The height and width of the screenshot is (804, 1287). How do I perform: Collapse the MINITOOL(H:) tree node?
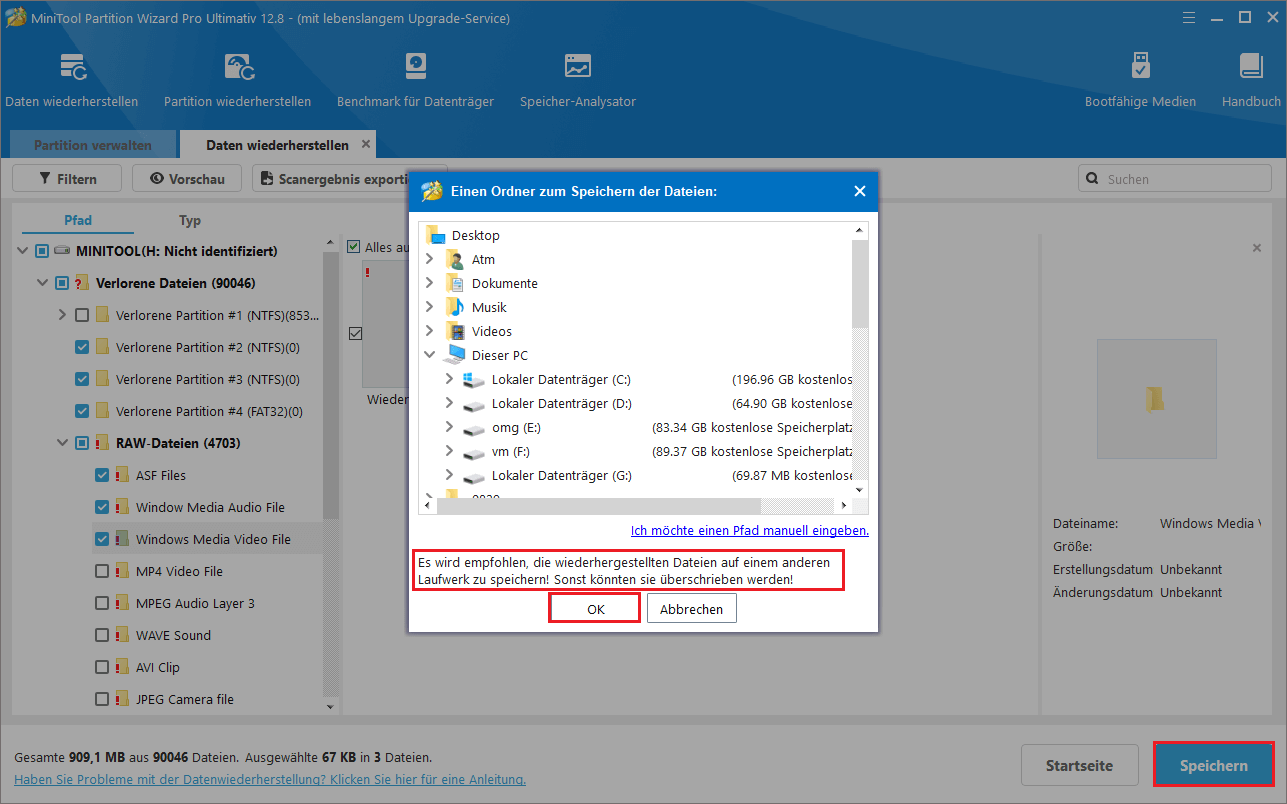(23, 251)
